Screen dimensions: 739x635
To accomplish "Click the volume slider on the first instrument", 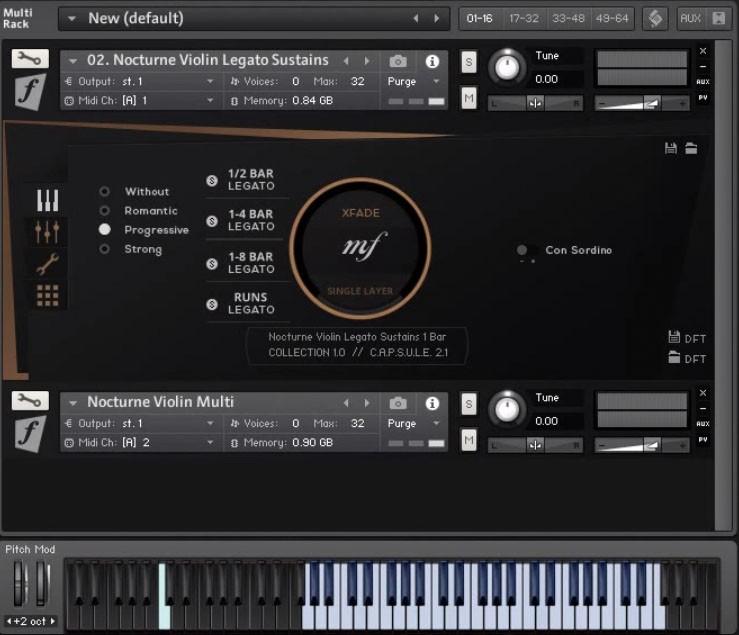I will click(641, 102).
